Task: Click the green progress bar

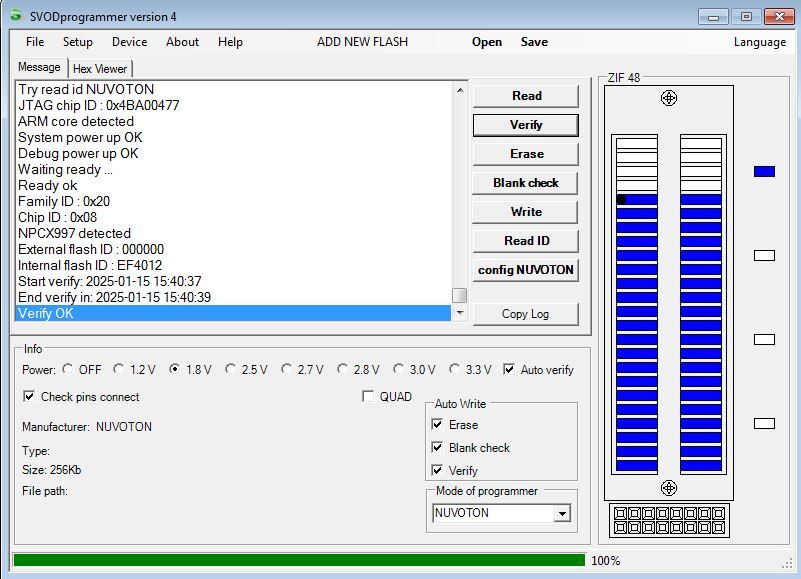Action: [298, 560]
